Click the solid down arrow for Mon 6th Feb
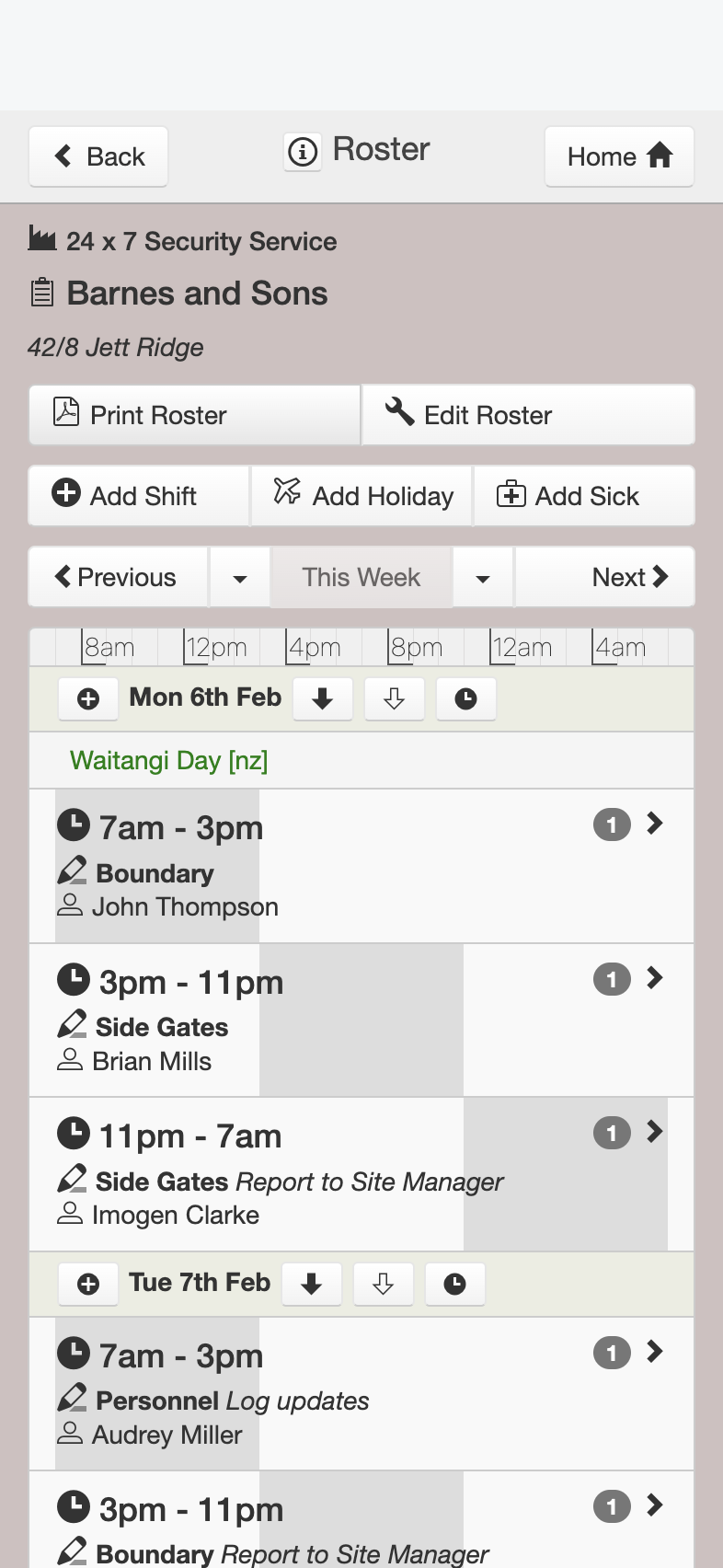This screenshot has width=723, height=1568. (x=322, y=699)
